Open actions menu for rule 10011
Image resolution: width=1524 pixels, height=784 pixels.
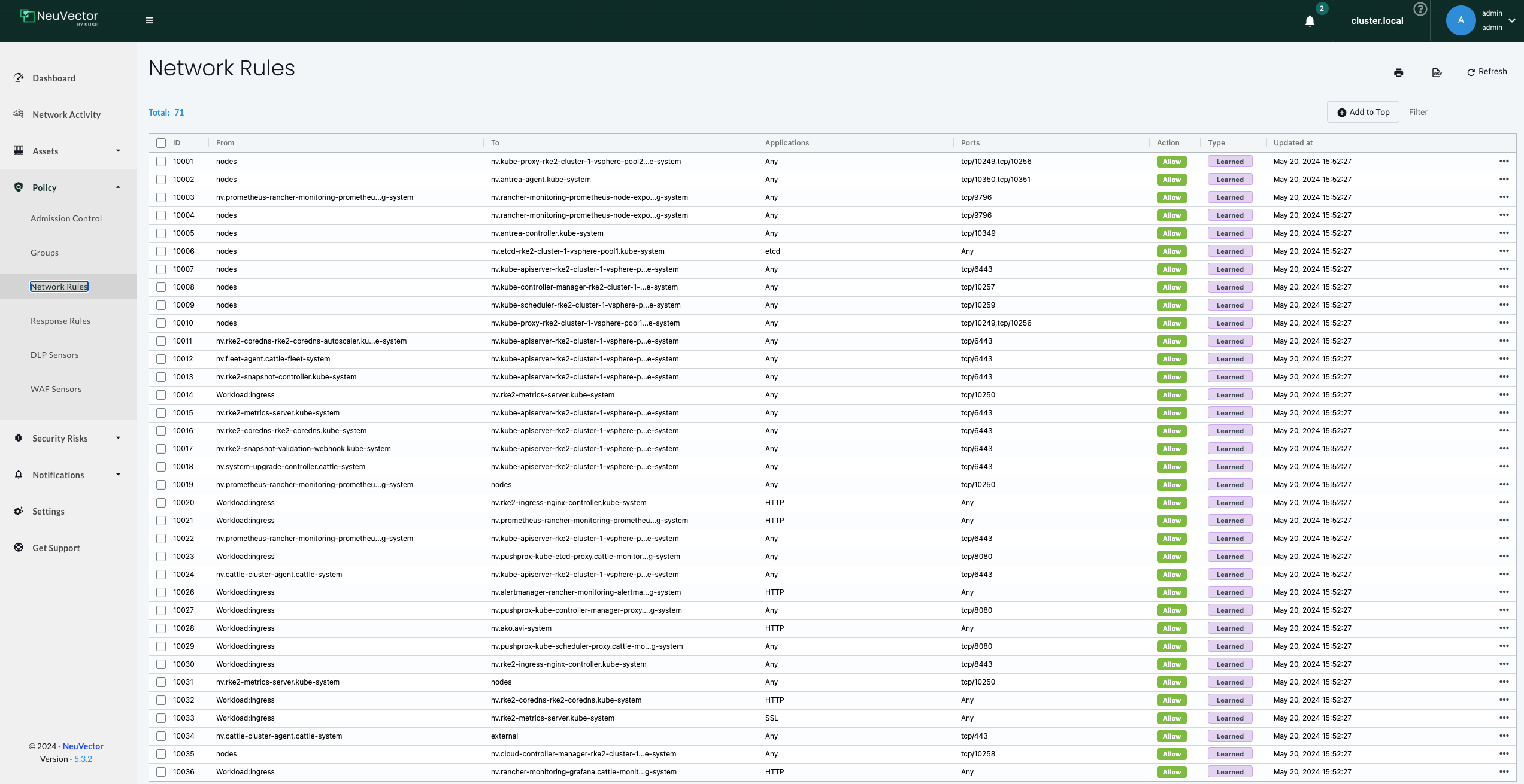1504,341
